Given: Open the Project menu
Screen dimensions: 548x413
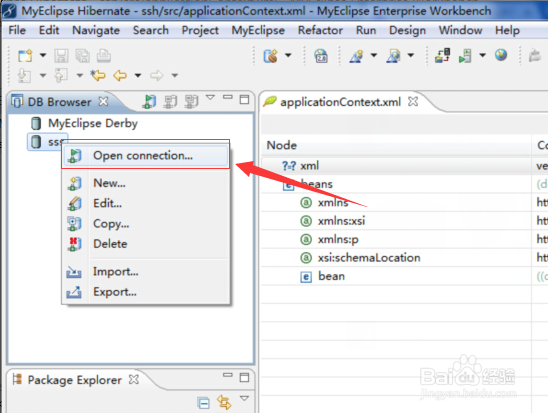Looking at the screenshot, I should click(200, 30).
